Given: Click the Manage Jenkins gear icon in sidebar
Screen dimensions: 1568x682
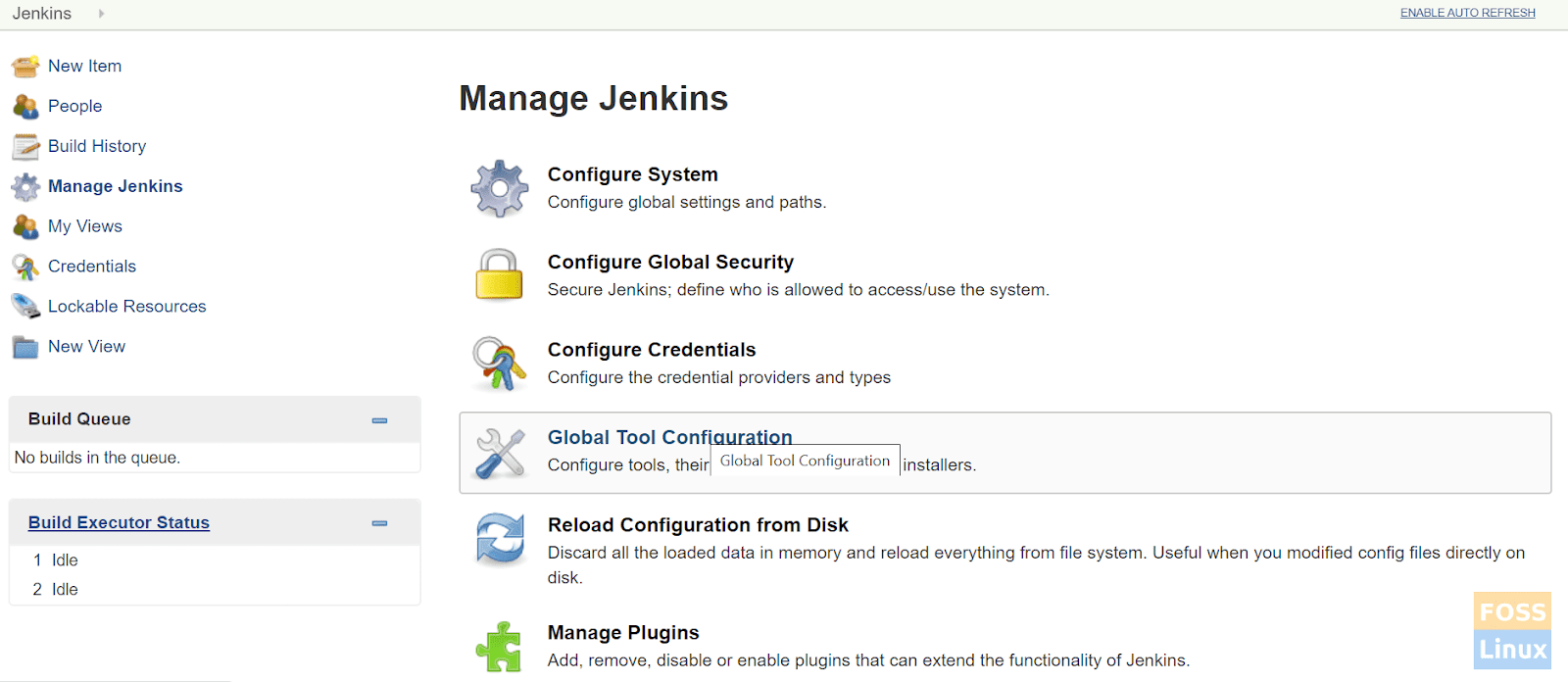Looking at the screenshot, I should click(x=25, y=187).
